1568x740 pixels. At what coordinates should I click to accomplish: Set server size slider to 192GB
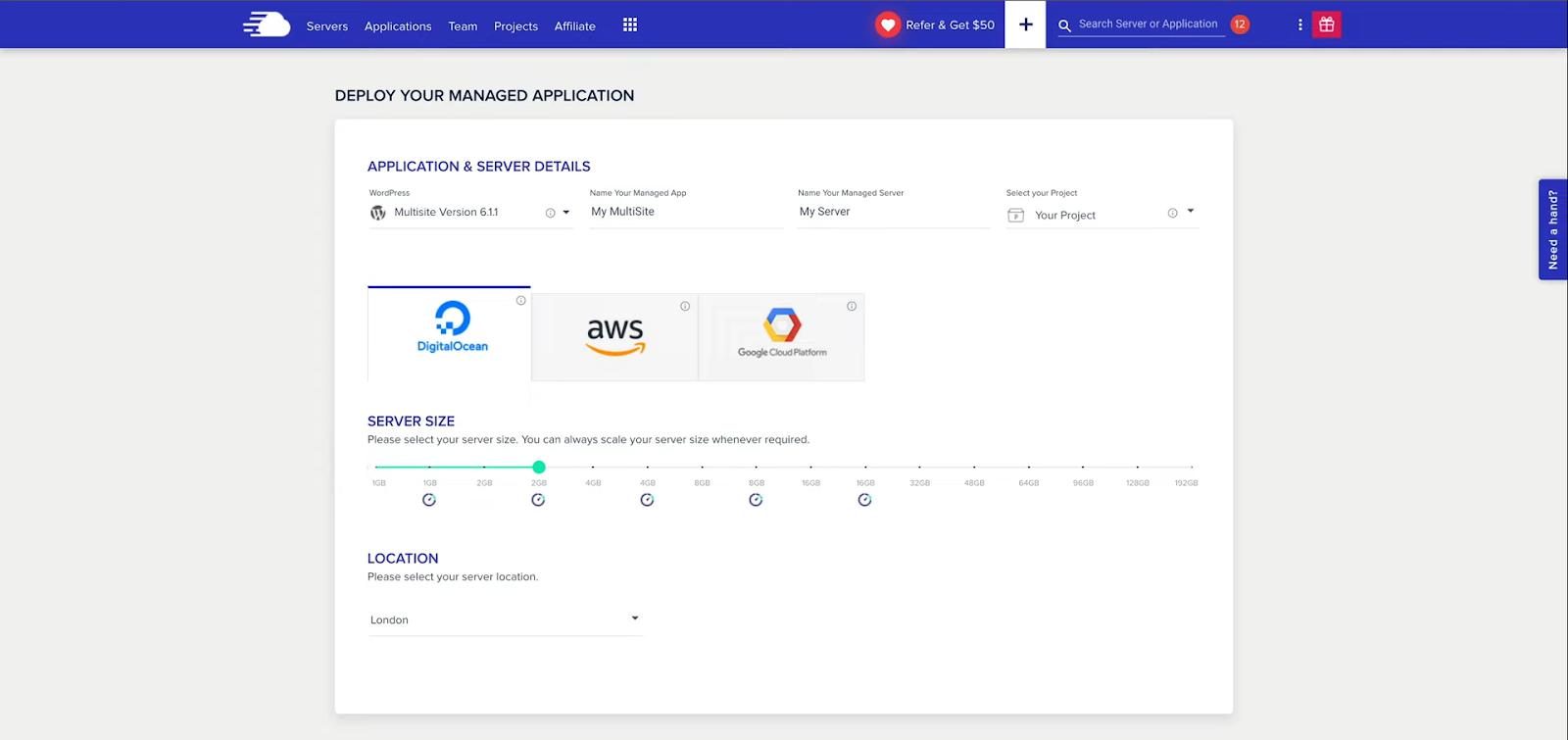coord(1191,468)
